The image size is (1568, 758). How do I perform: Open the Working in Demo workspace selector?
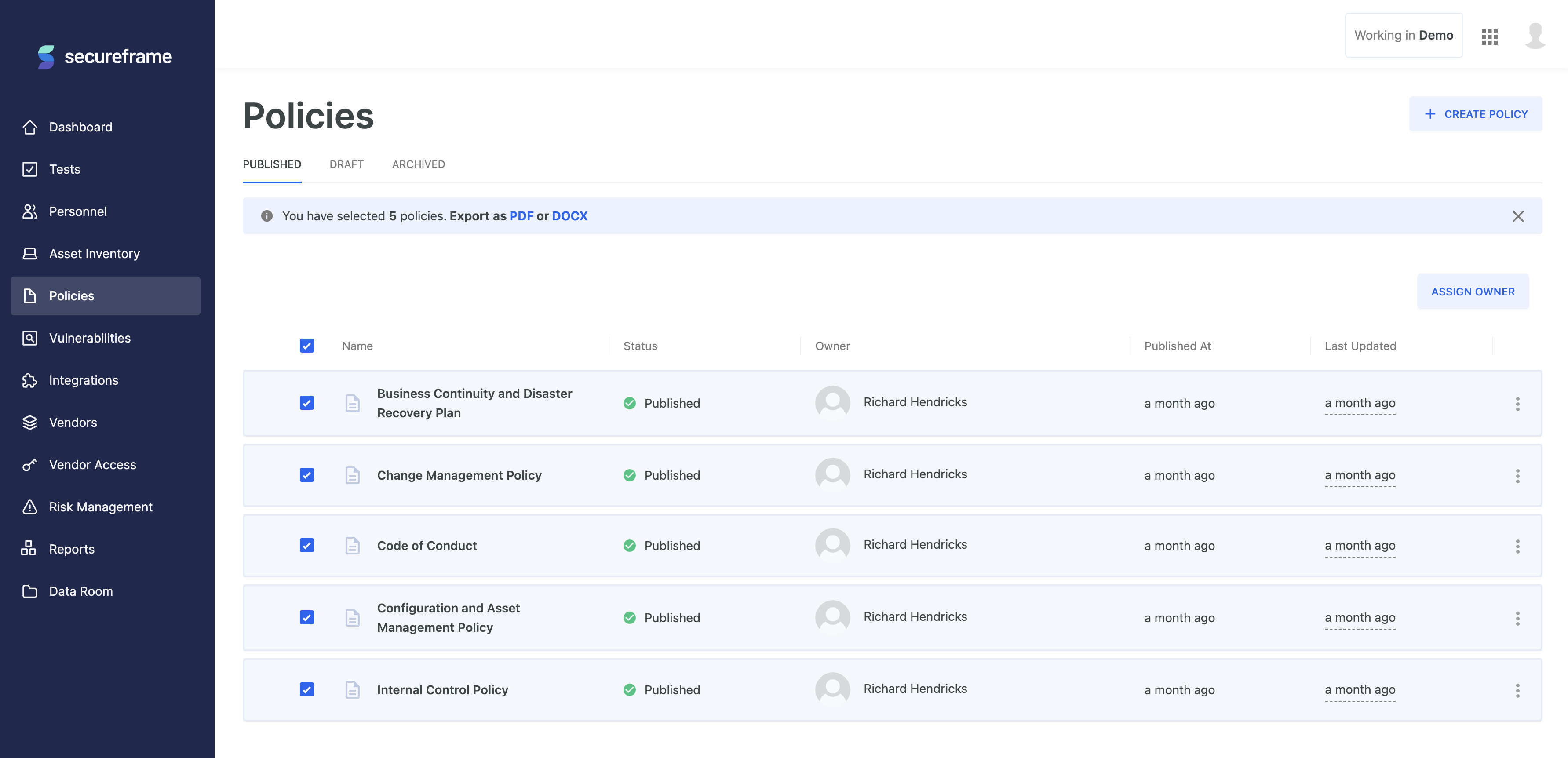[x=1404, y=35]
